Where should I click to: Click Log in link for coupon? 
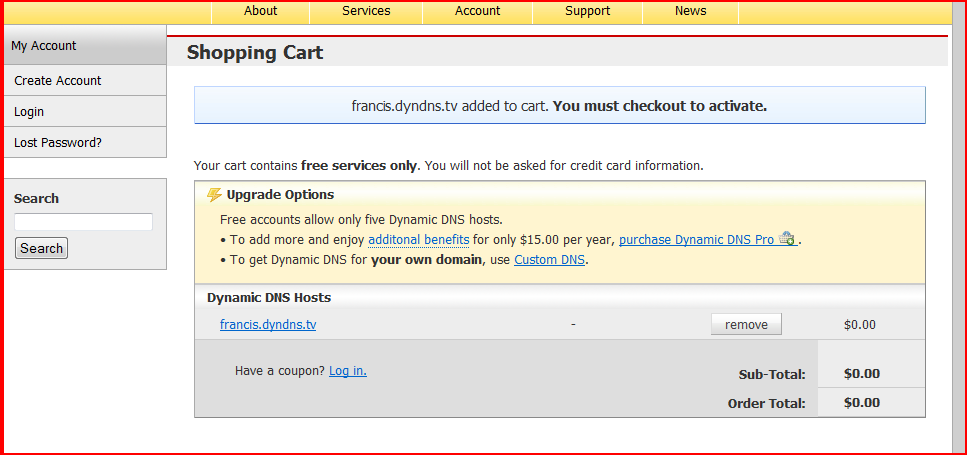[x=348, y=371]
